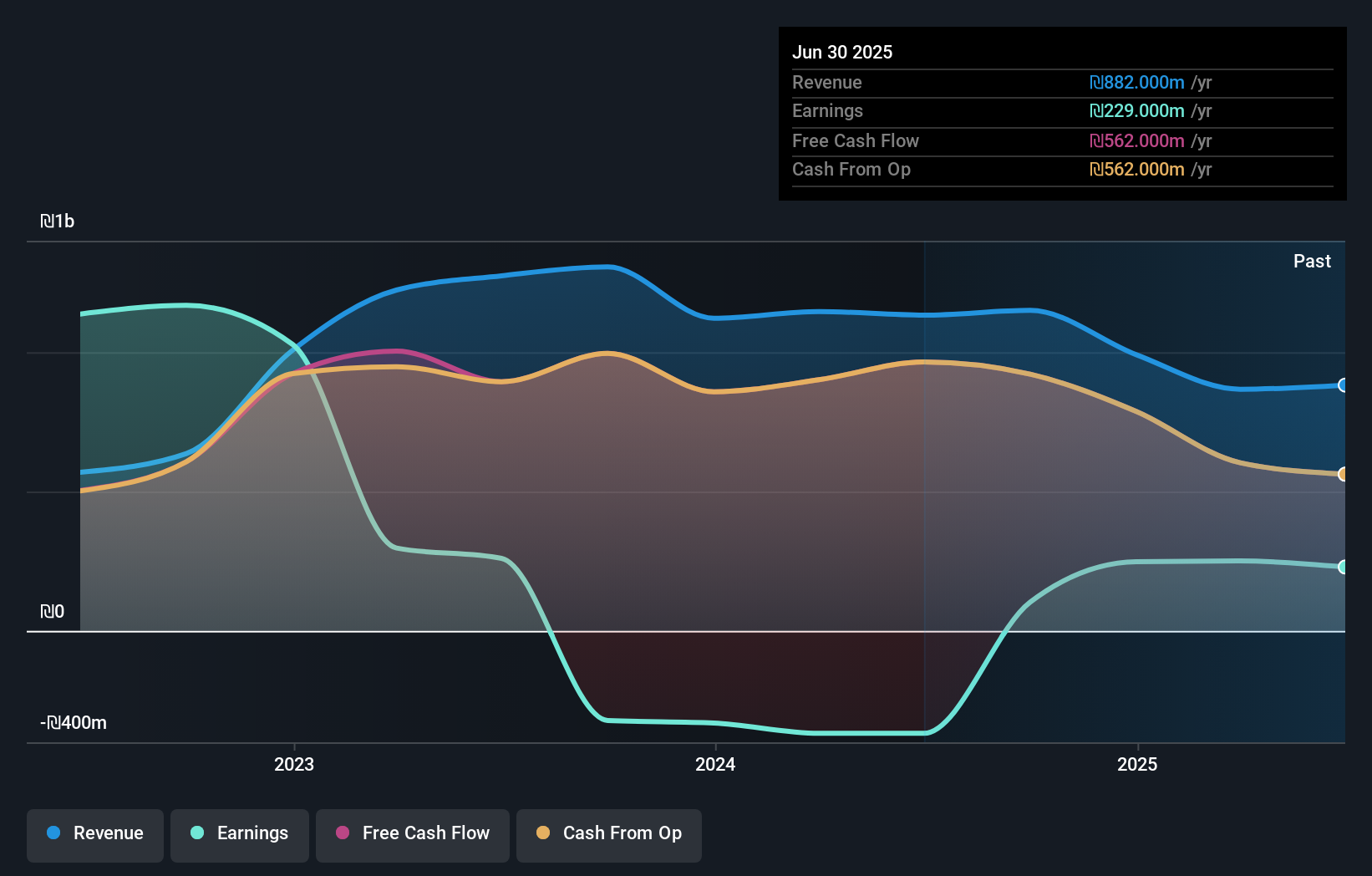Click the blue Revenue end-point marker
Viewport: 1372px width, 876px height.
[1344, 385]
